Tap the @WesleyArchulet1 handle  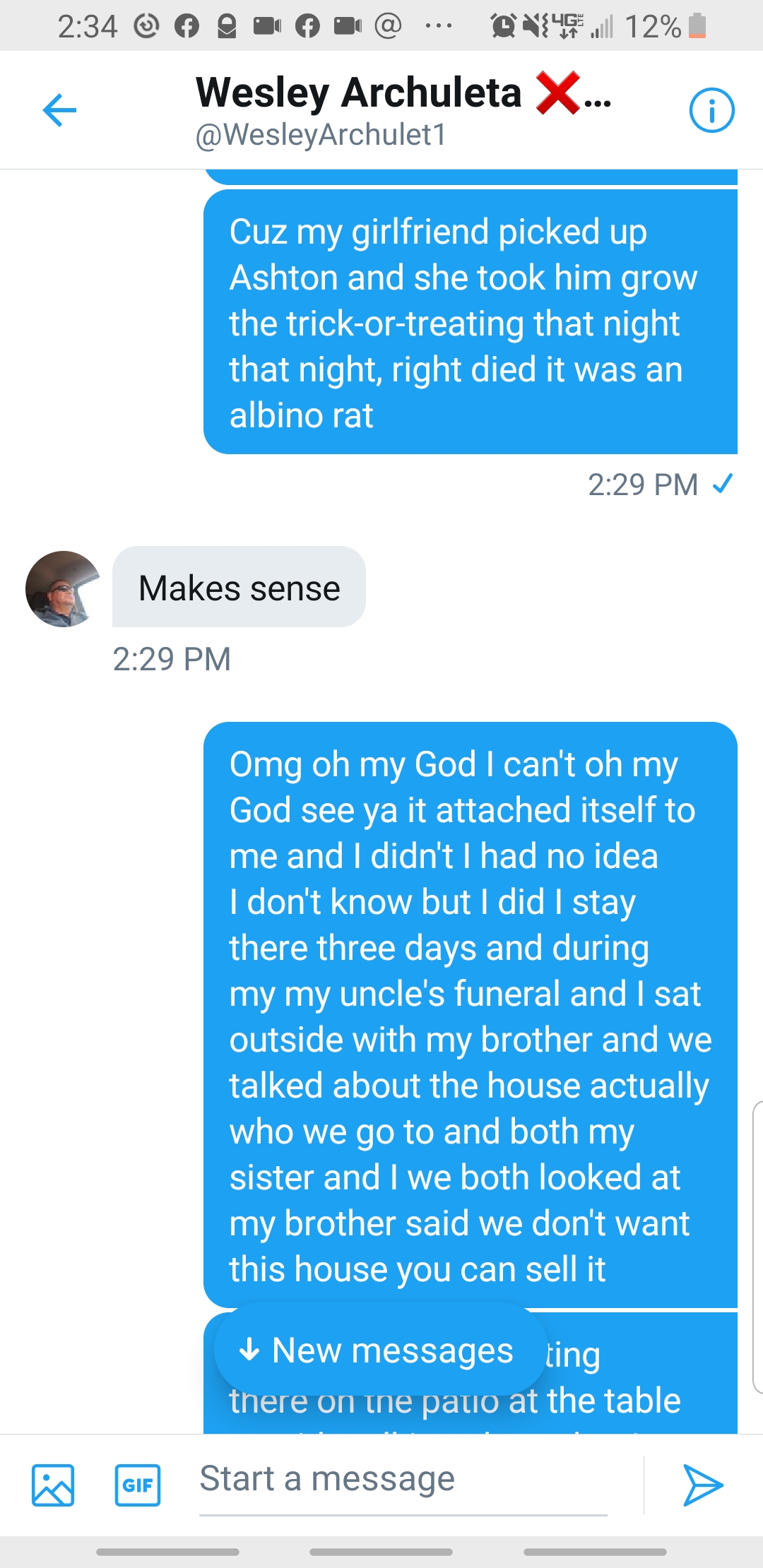tap(321, 135)
